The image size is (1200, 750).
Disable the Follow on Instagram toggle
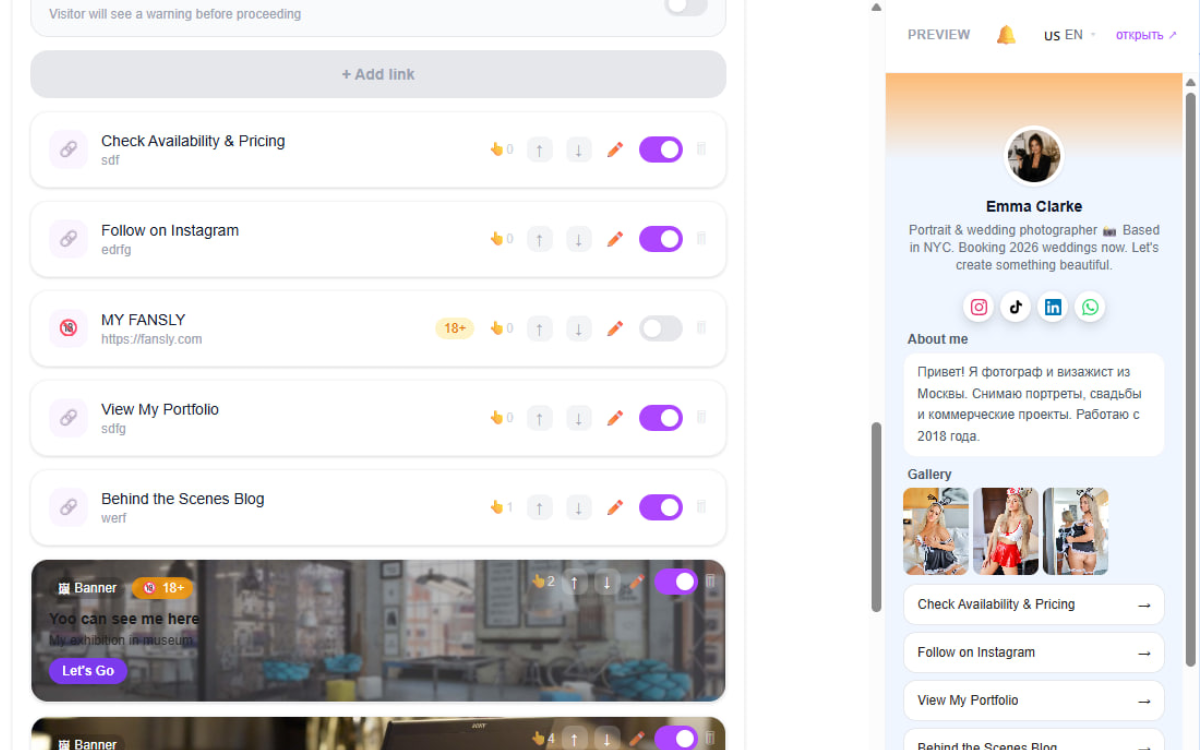(661, 239)
